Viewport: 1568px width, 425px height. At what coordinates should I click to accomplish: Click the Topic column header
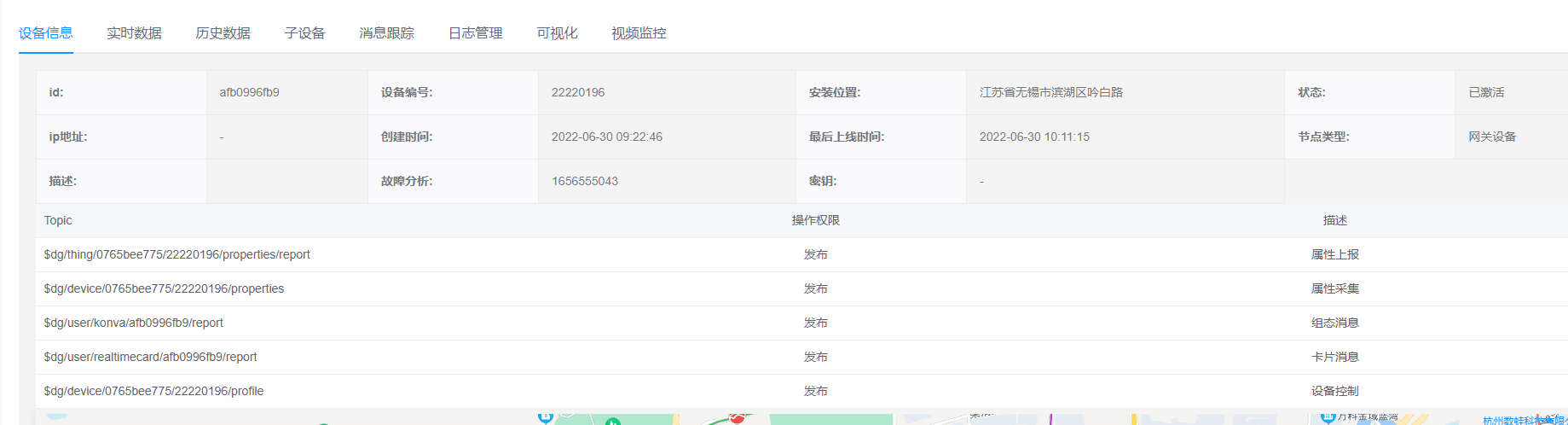[58, 220]
